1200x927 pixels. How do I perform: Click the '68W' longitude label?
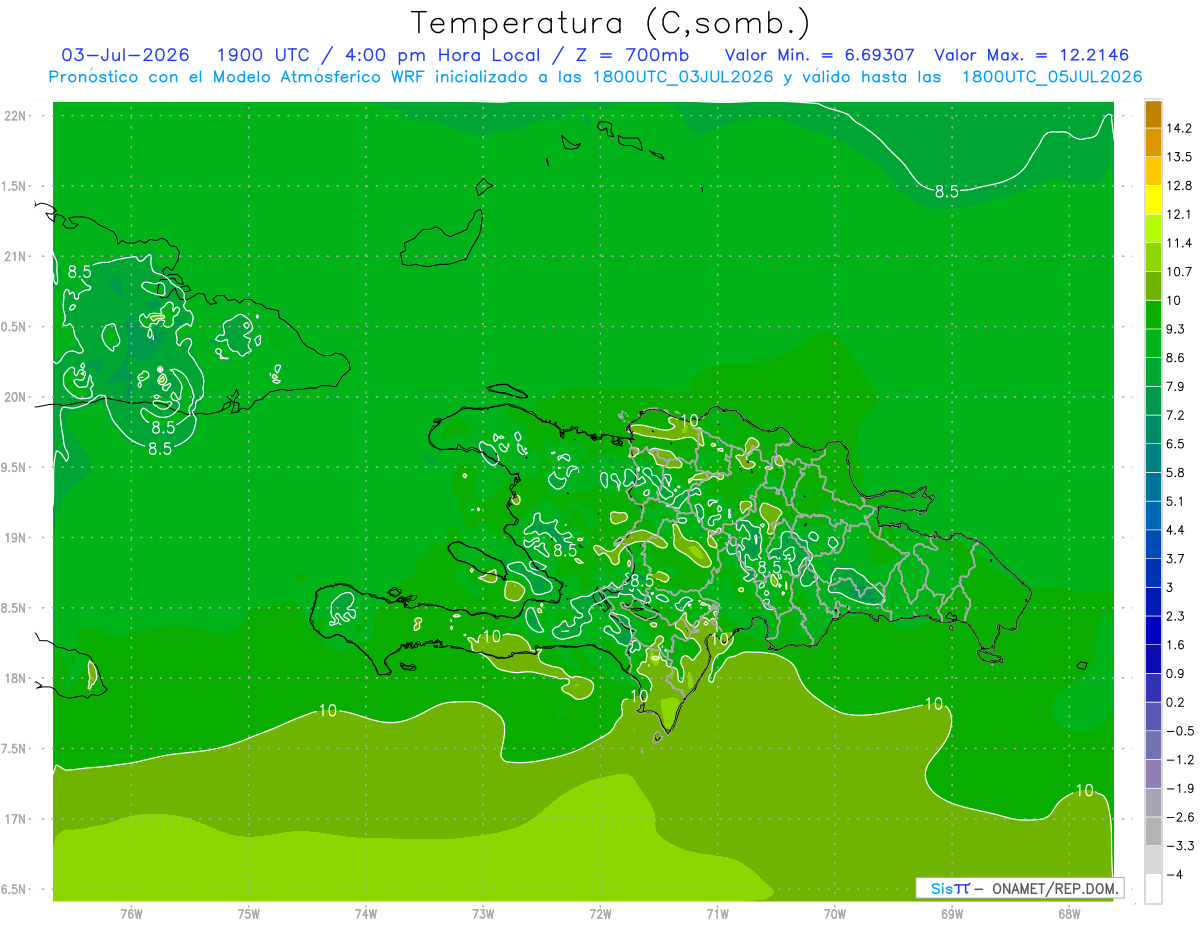(x=1069, y=914)
